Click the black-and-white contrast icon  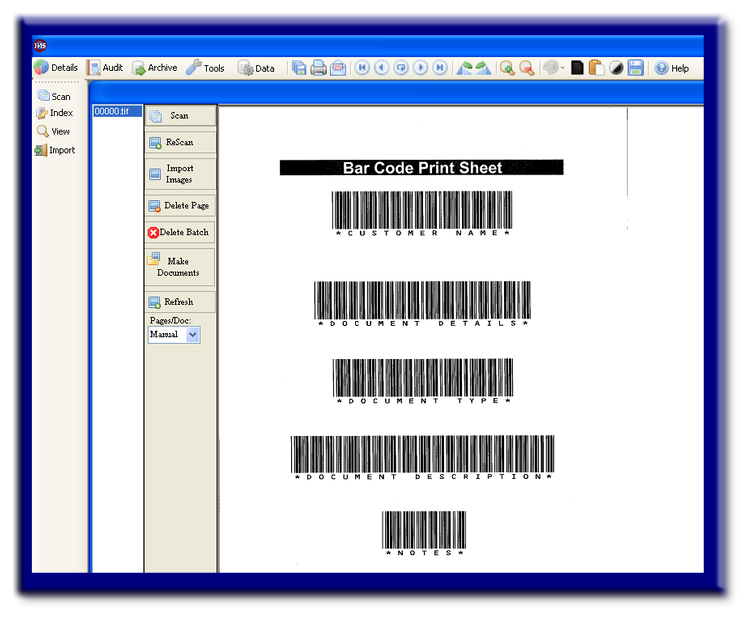(616, 68)
